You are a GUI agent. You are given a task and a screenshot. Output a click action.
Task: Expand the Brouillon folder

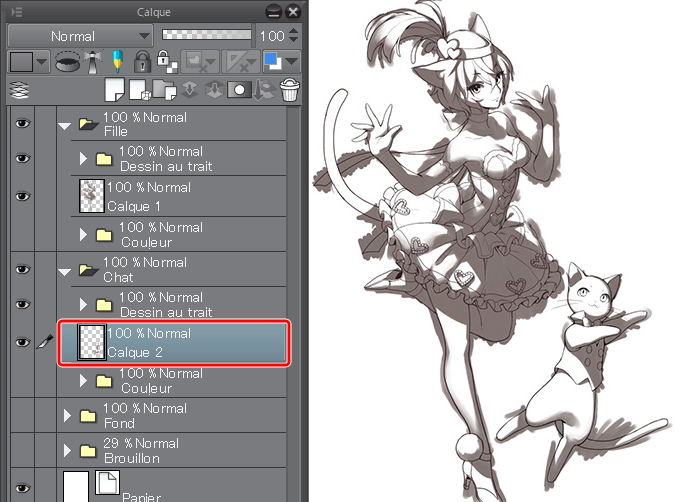67,451
